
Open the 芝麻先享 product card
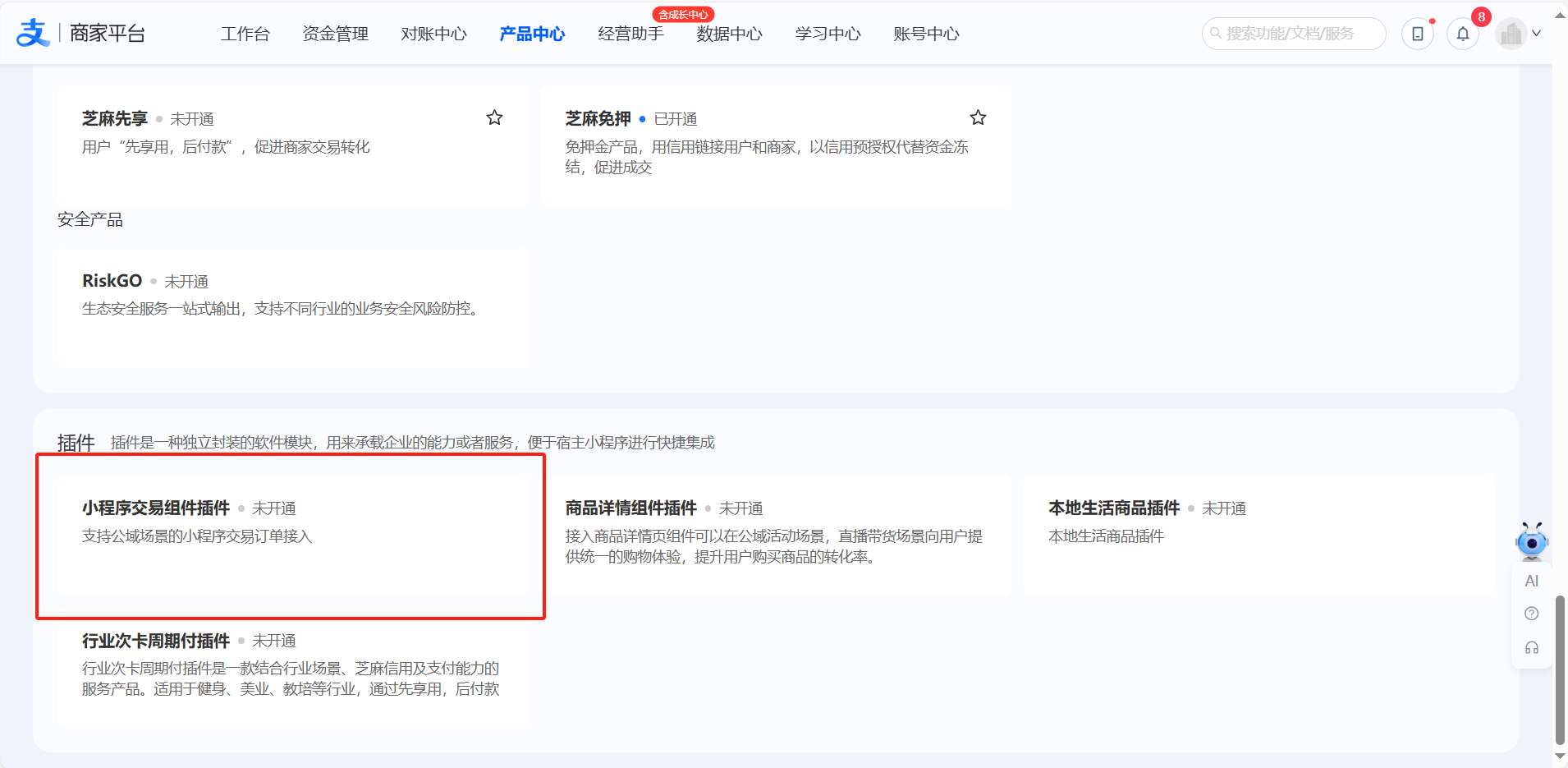click(x=293, y=145)
